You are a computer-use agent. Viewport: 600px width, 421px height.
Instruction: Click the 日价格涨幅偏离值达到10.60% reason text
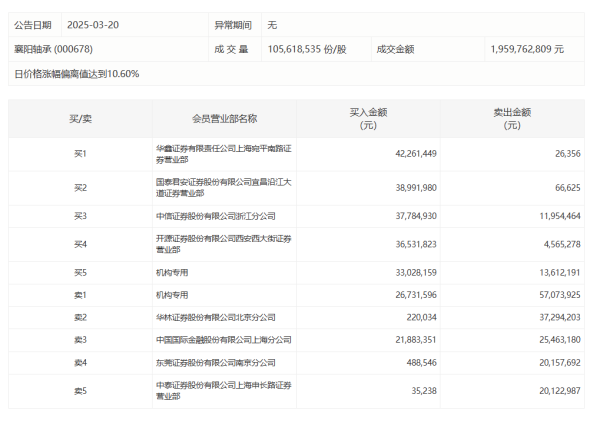click(77, 74)
